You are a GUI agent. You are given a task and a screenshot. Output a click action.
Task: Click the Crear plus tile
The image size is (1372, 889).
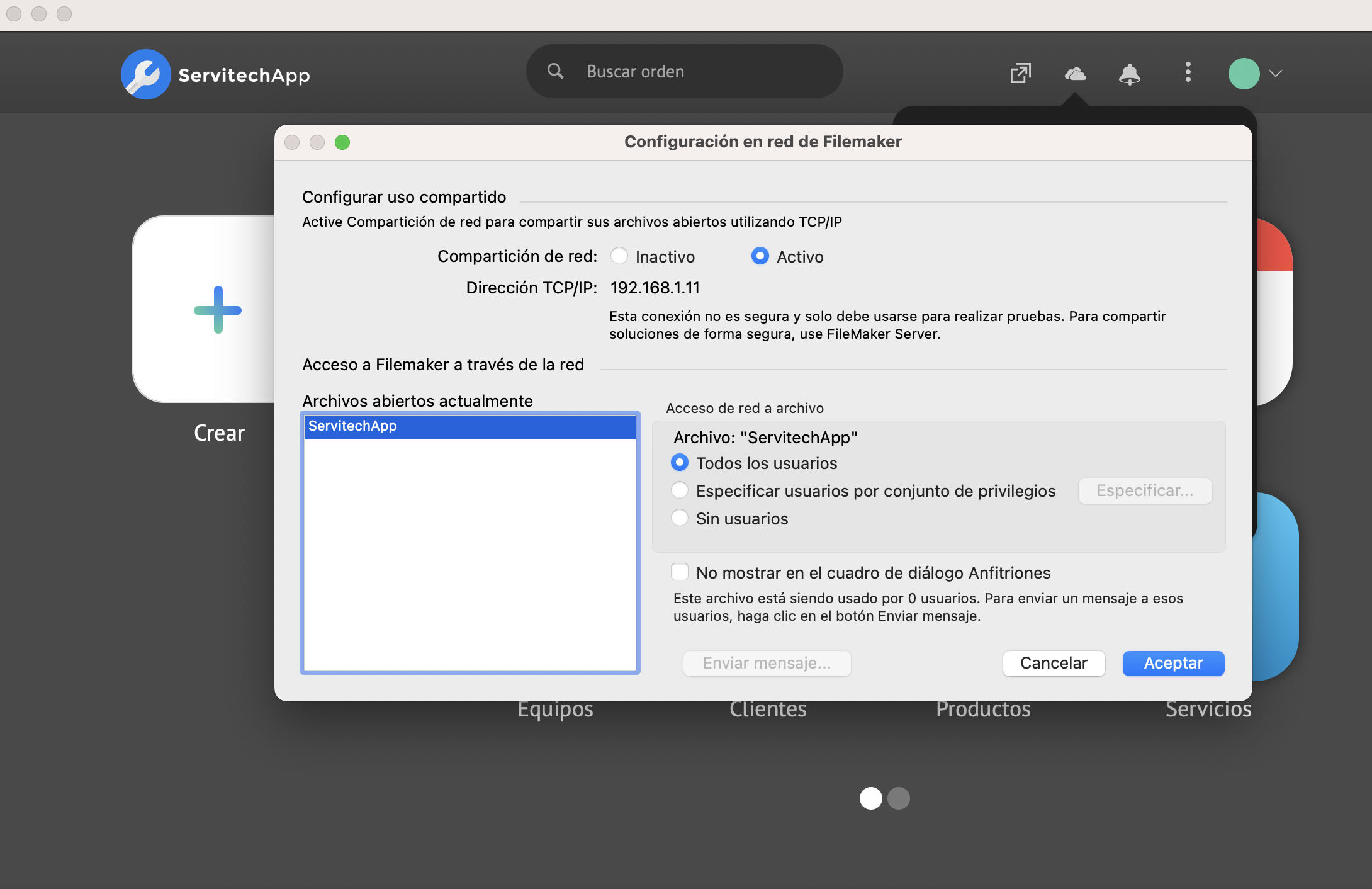pos(205,309)
